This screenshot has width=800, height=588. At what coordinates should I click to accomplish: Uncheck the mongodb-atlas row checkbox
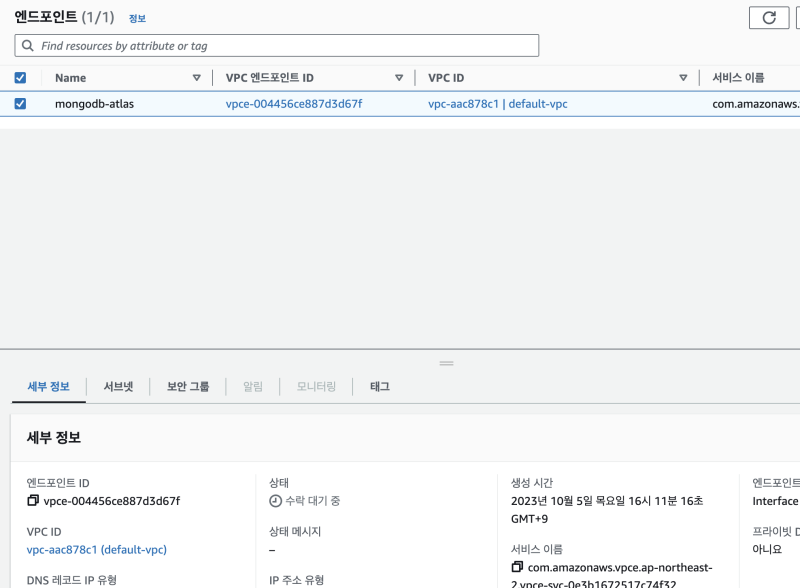coord(20,104)
